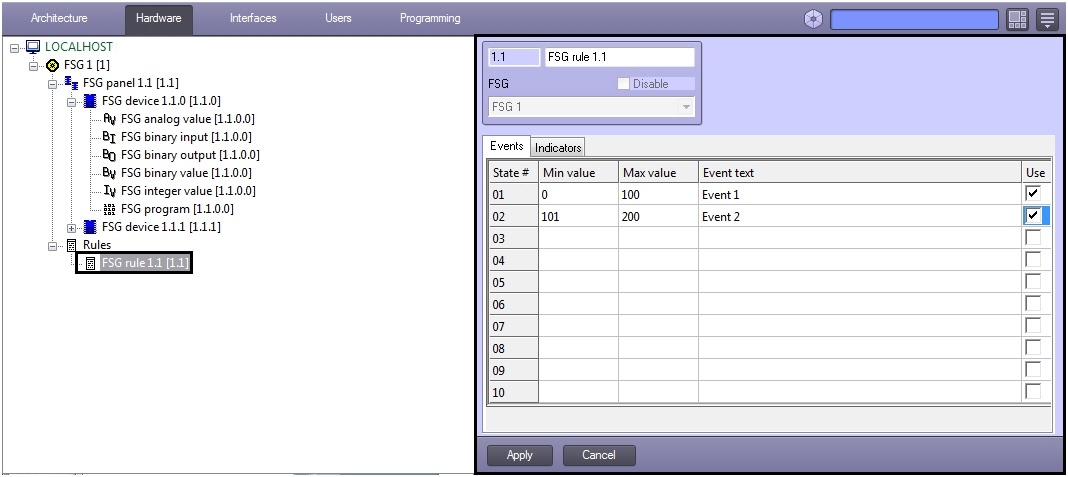Open the Interfaces tab
This screenshot has width=1068, height=477.
[253, 18]
